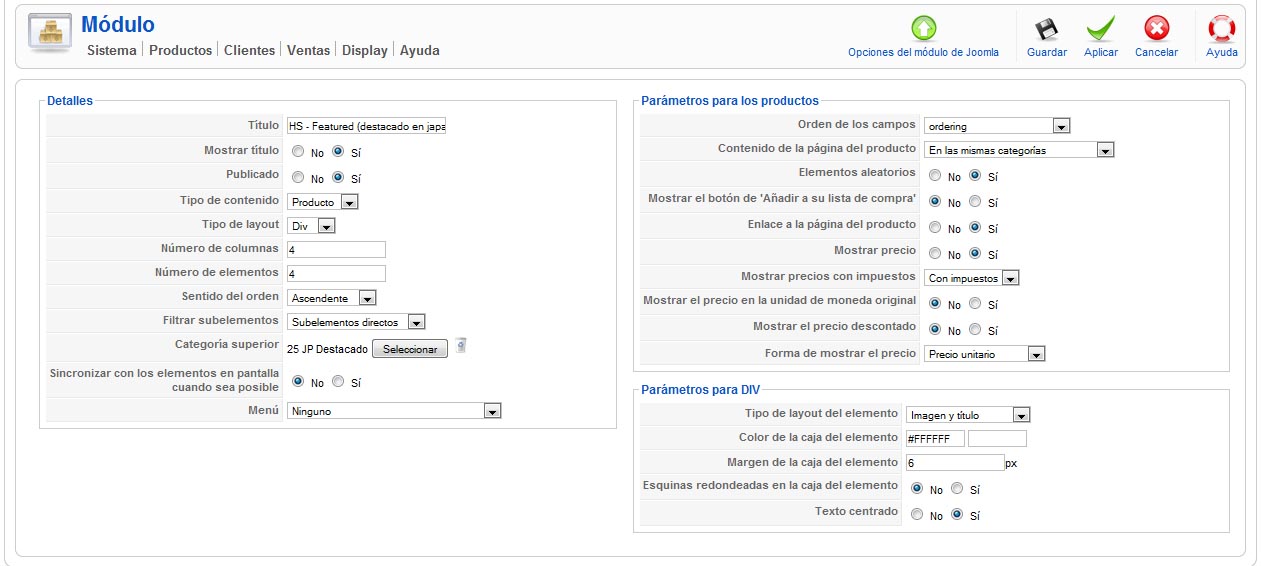Click the Guardar floppy disk icon

1046,29
